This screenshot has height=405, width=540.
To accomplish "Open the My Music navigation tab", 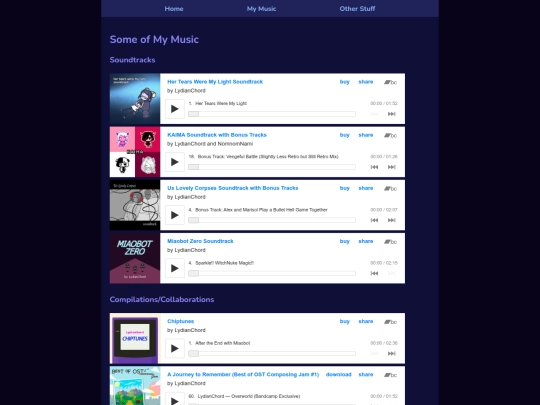I will pyautogui.click(x=261, y=9).
